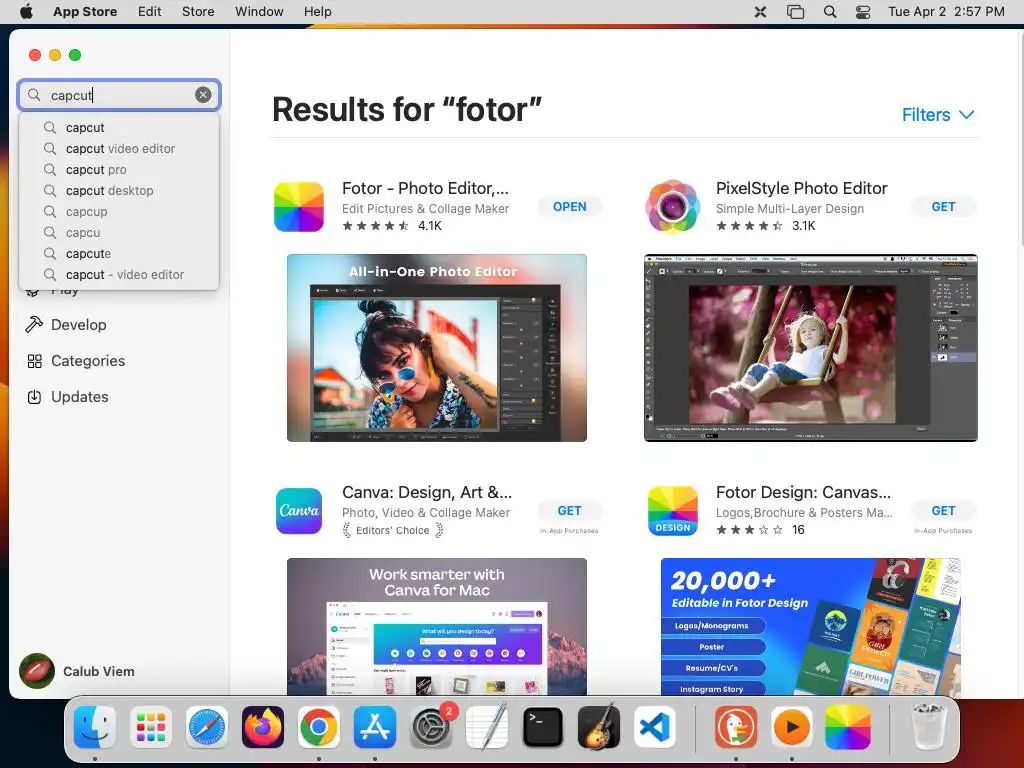Clear the search field text

pos(203,95)
